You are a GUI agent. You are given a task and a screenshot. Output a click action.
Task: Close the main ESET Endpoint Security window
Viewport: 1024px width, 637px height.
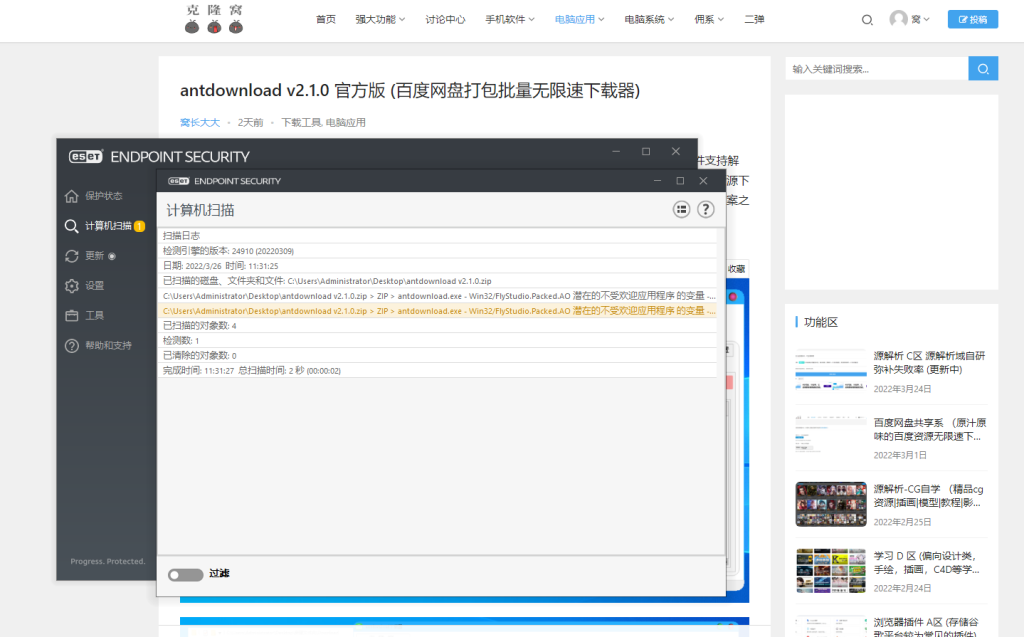click(676, 152)
